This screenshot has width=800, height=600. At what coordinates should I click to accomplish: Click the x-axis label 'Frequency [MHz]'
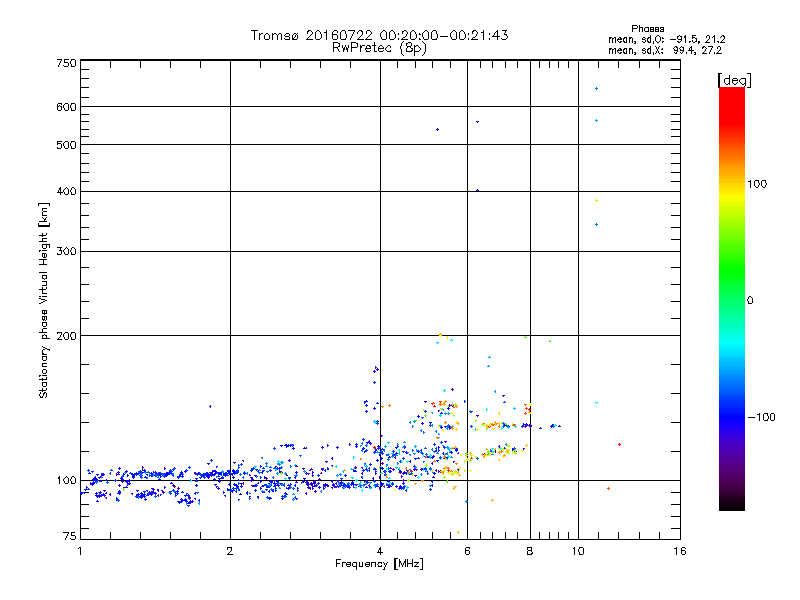(379, 564)
